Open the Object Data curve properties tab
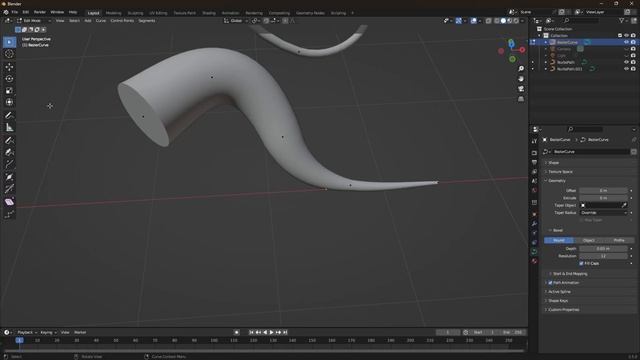The image size is (640, 360). [x=534, y=252]
